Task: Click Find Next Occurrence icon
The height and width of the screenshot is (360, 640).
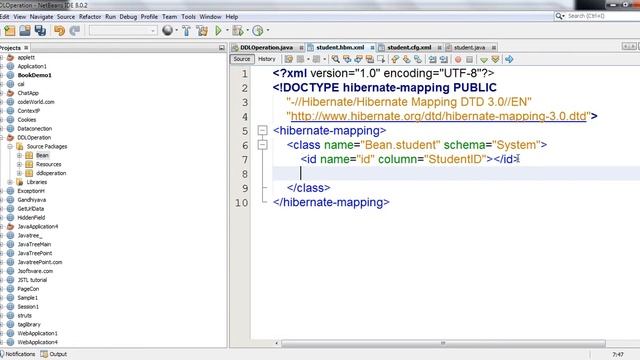Action: click(358, 59)
